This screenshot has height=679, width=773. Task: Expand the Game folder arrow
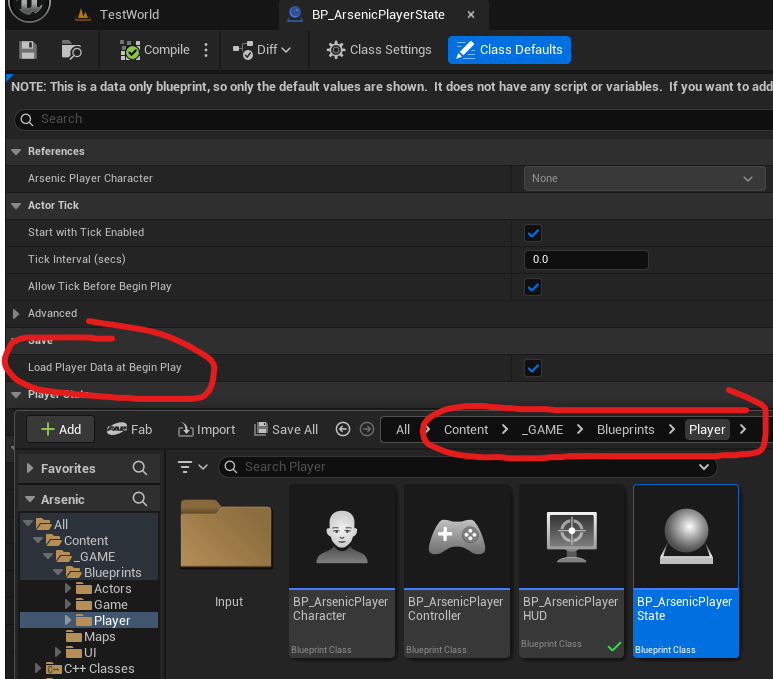[68, 605]
